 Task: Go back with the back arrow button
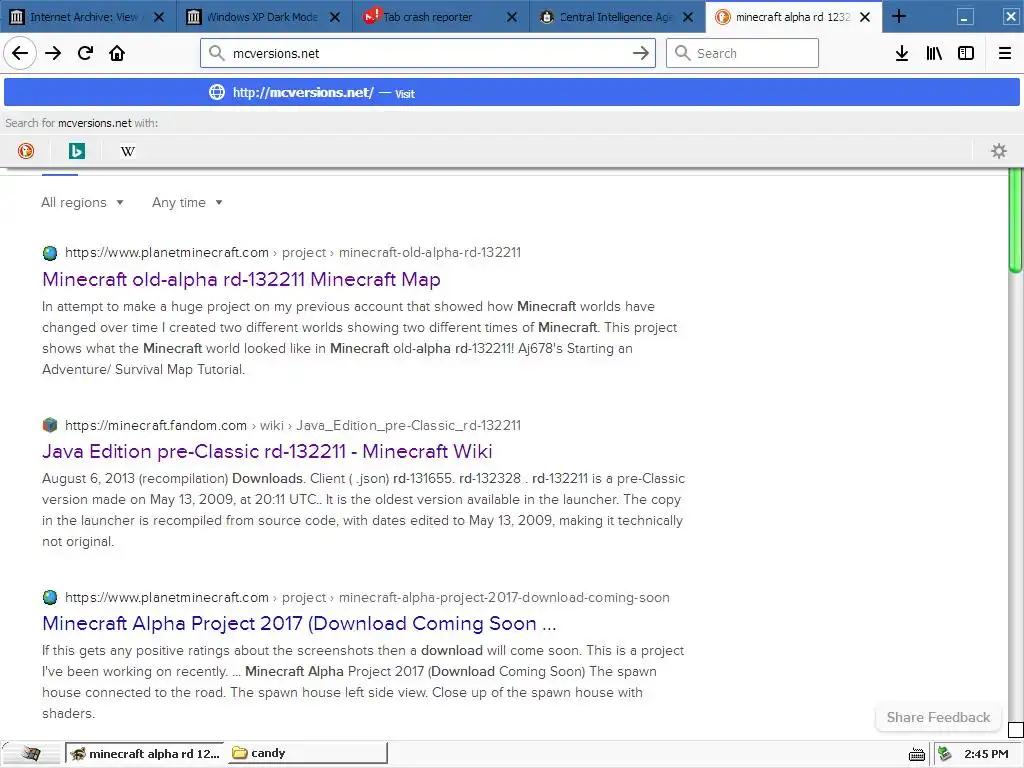click(20, 53)
